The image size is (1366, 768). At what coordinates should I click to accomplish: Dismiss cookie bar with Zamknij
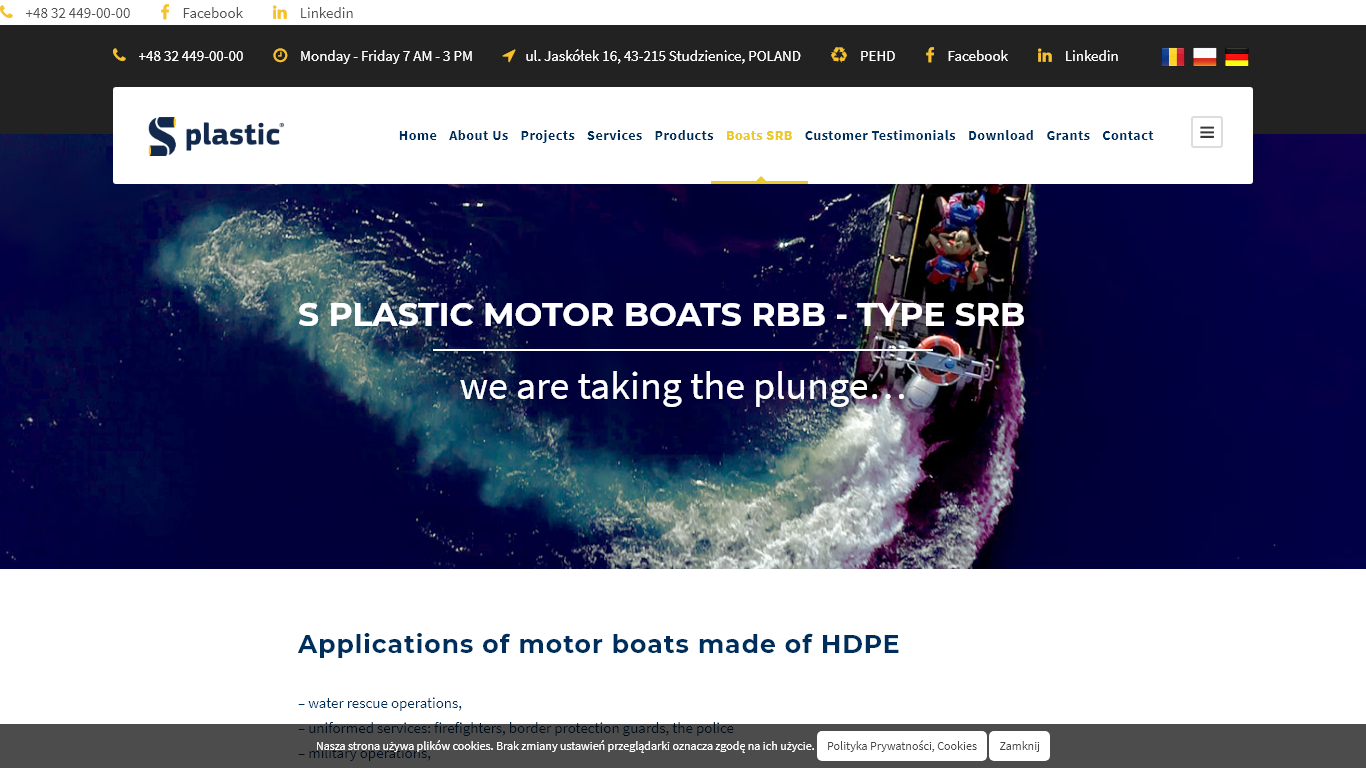pyautogui.click(x=1019, y=746)
